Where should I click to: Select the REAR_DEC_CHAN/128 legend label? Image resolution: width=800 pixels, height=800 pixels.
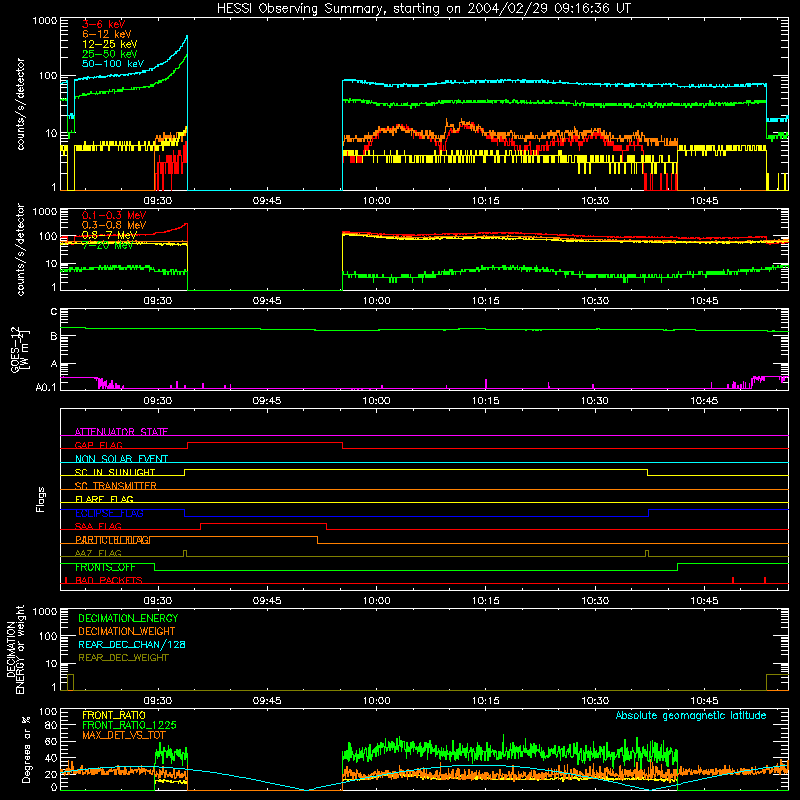(132, 645)
